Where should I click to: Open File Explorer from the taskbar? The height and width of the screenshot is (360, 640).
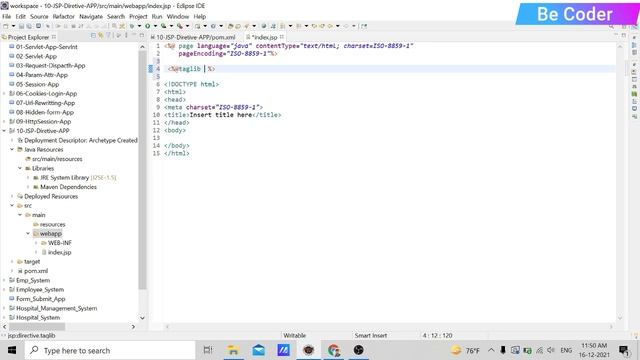pyautogui.click(x=233, y=350)
